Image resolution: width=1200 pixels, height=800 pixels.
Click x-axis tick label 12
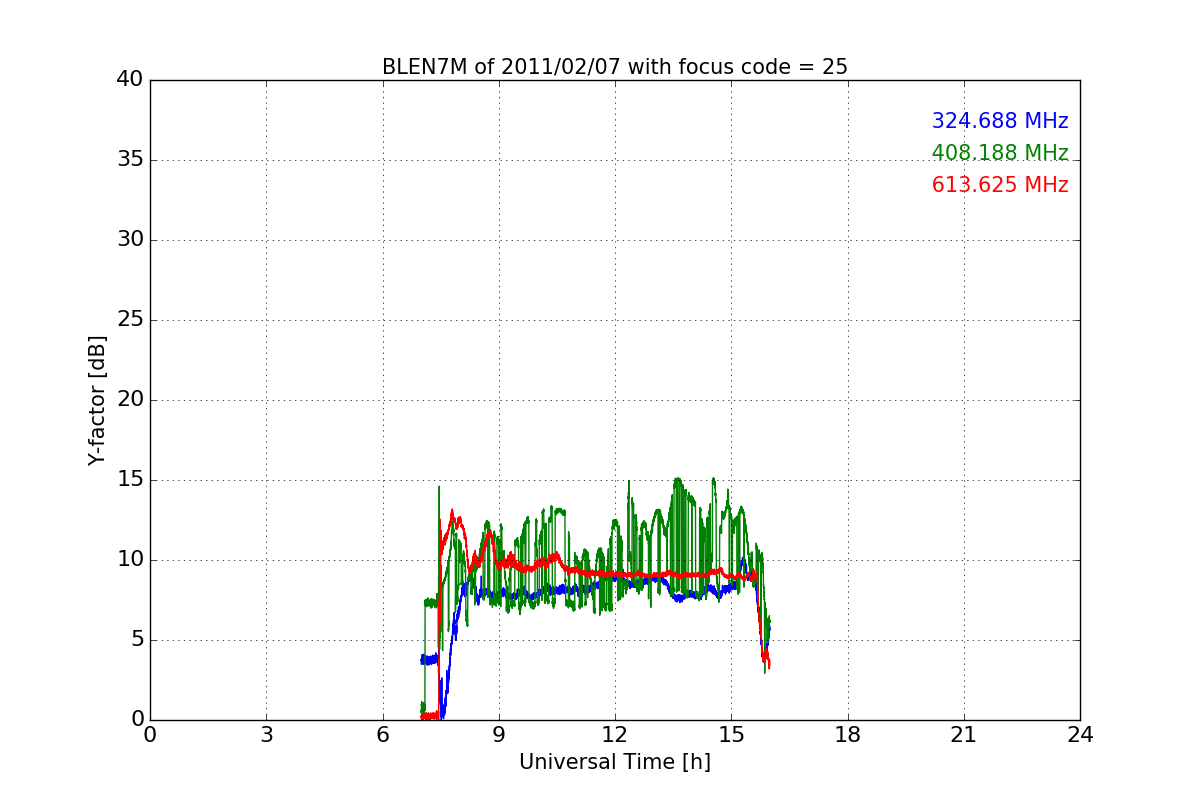[615, 735]
